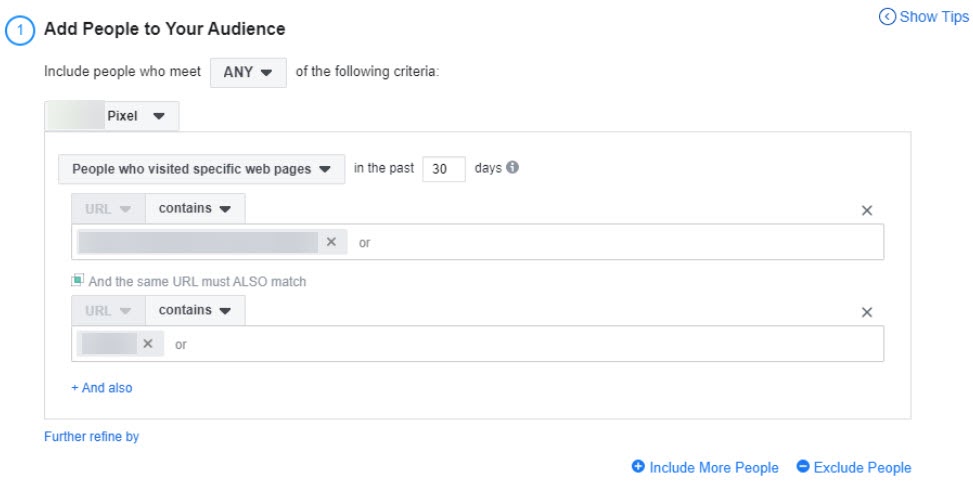Open the ANY criteria dropdown
This screenshot has width=973, height=484.
tap(248, 73)
